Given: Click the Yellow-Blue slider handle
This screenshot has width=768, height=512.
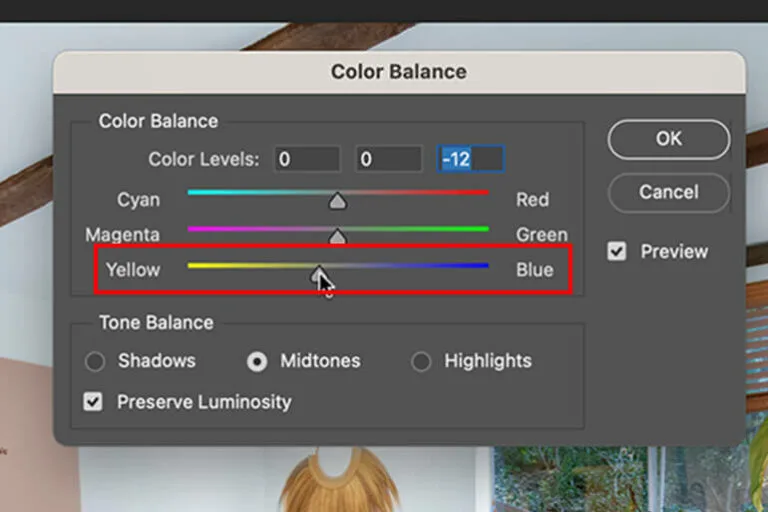Looking at the screenshot, I should (x=317, y=274).
